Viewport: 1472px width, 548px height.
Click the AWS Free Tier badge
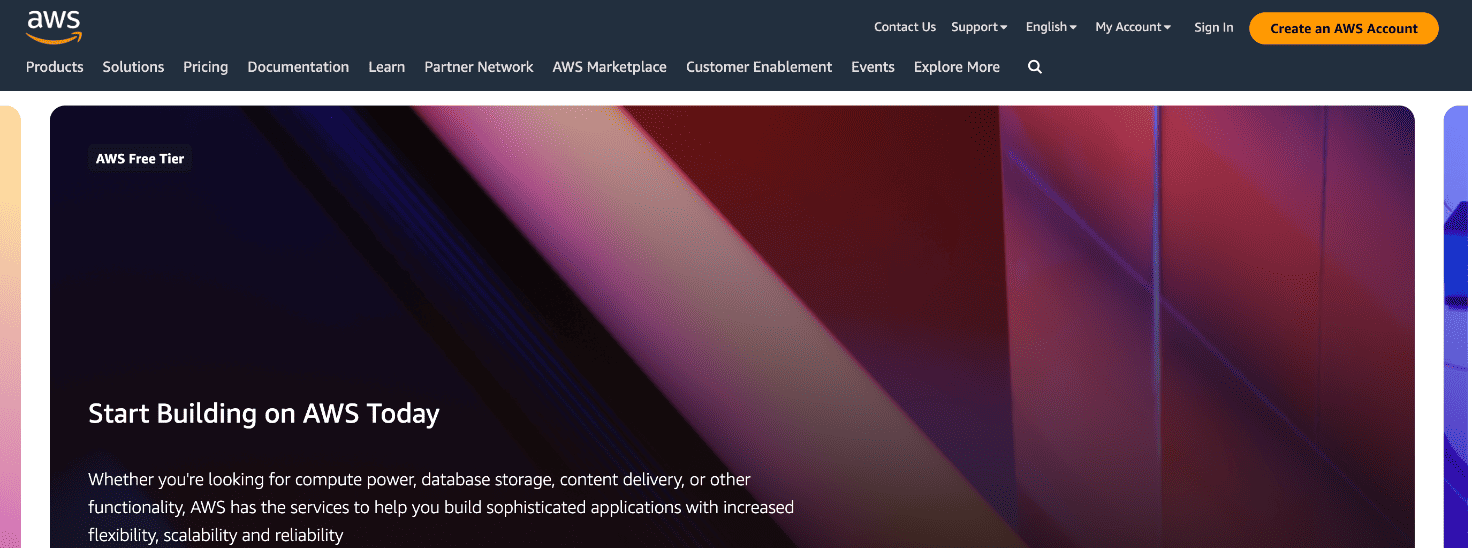pyautogui.click(x=140, y=158)
